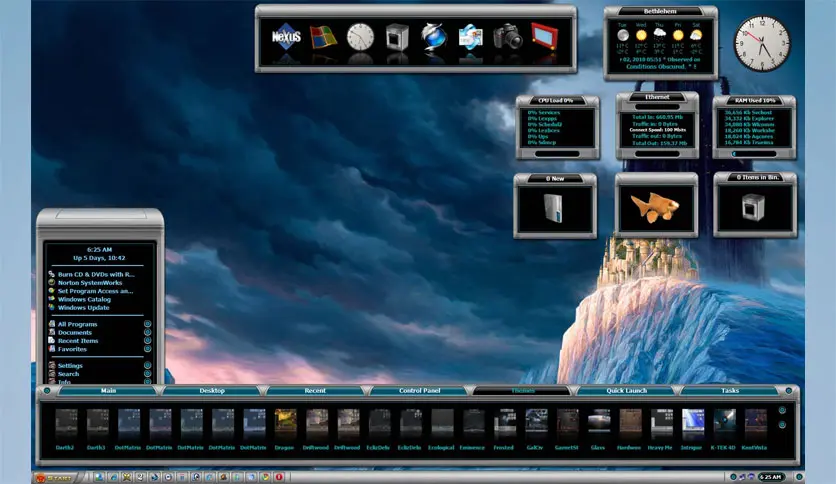This screenshot has width=836, height=484.
Task: Click the CPU Load meter bar
Action: 557,154
